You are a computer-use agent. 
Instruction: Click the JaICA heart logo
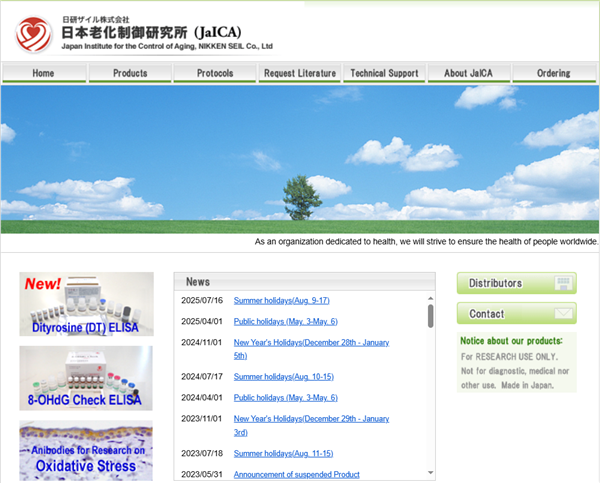[x=33, y=34]
